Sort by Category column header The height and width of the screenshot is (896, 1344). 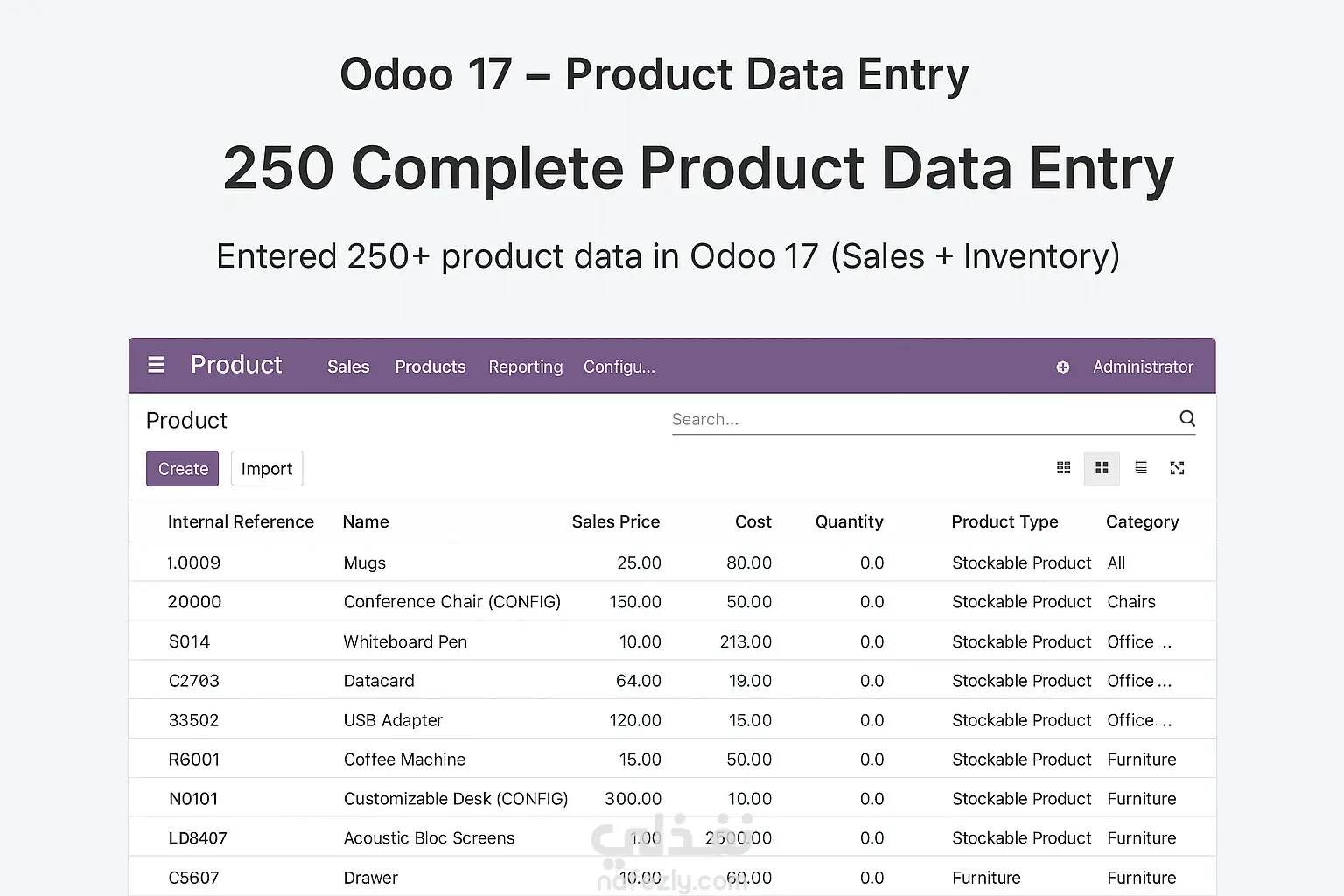click(x=1142, y=521)
